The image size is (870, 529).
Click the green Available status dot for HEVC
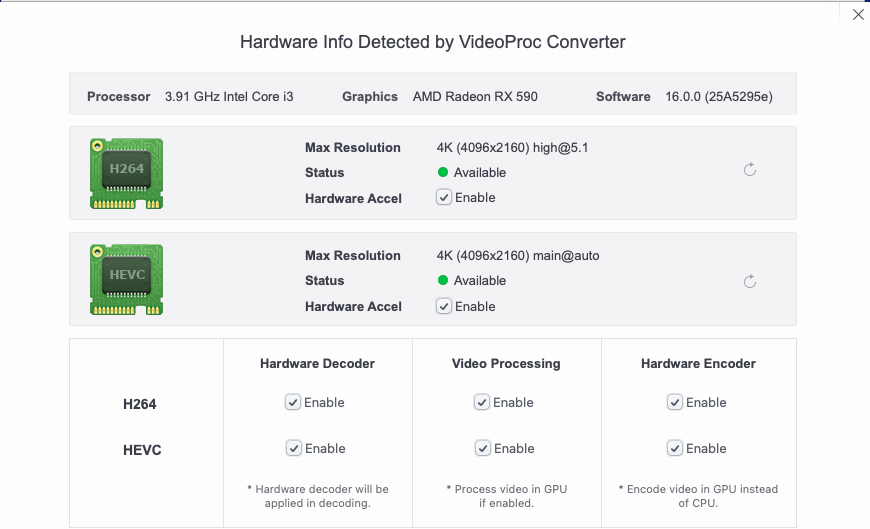tap(443, 280)
